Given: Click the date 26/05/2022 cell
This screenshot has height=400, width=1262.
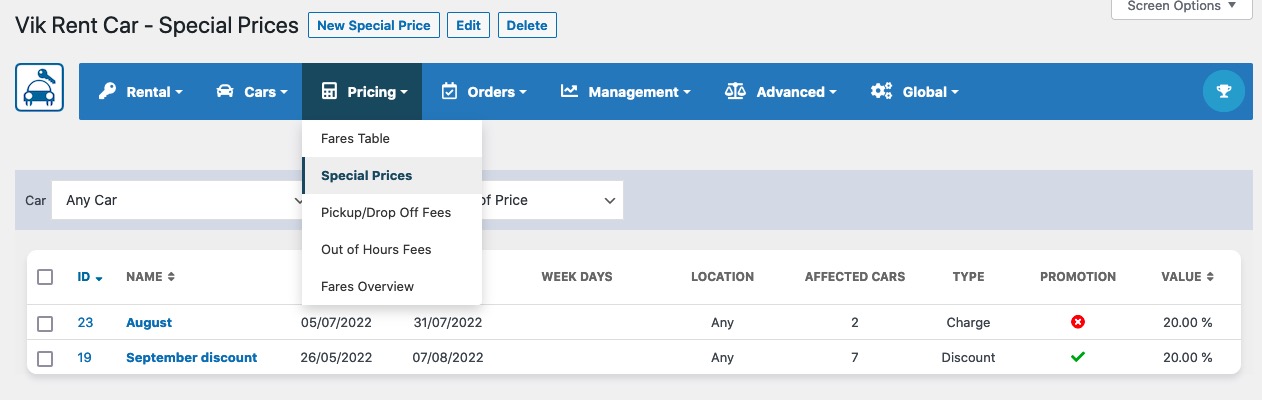Looking at the screenshot, I should coord(336,357).
